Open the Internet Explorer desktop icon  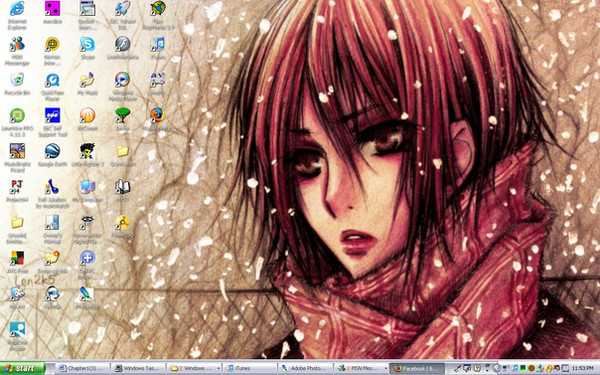pos(17,15)
